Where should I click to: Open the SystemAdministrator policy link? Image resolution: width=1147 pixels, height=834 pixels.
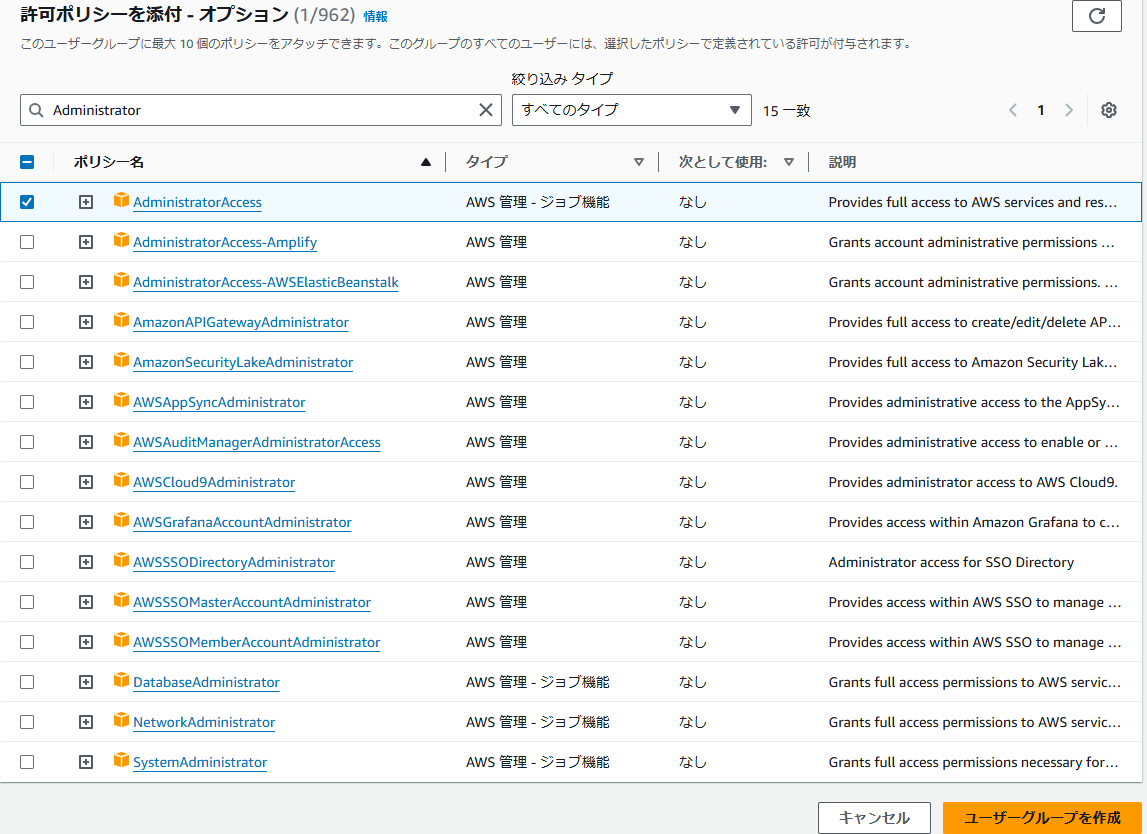[x=200, y=762]
